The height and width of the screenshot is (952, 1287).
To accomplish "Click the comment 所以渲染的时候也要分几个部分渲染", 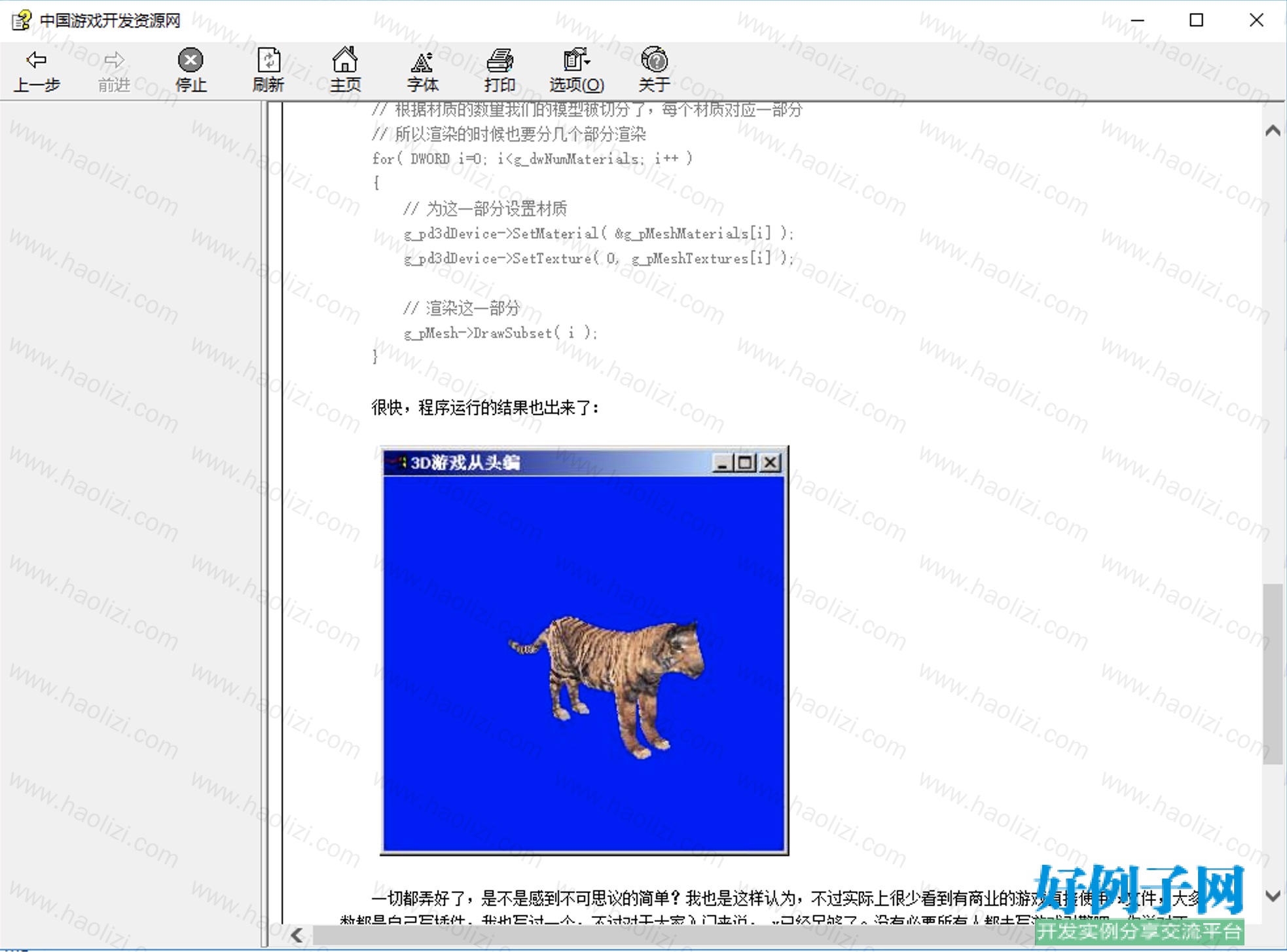I will click(x=509, y=134).
